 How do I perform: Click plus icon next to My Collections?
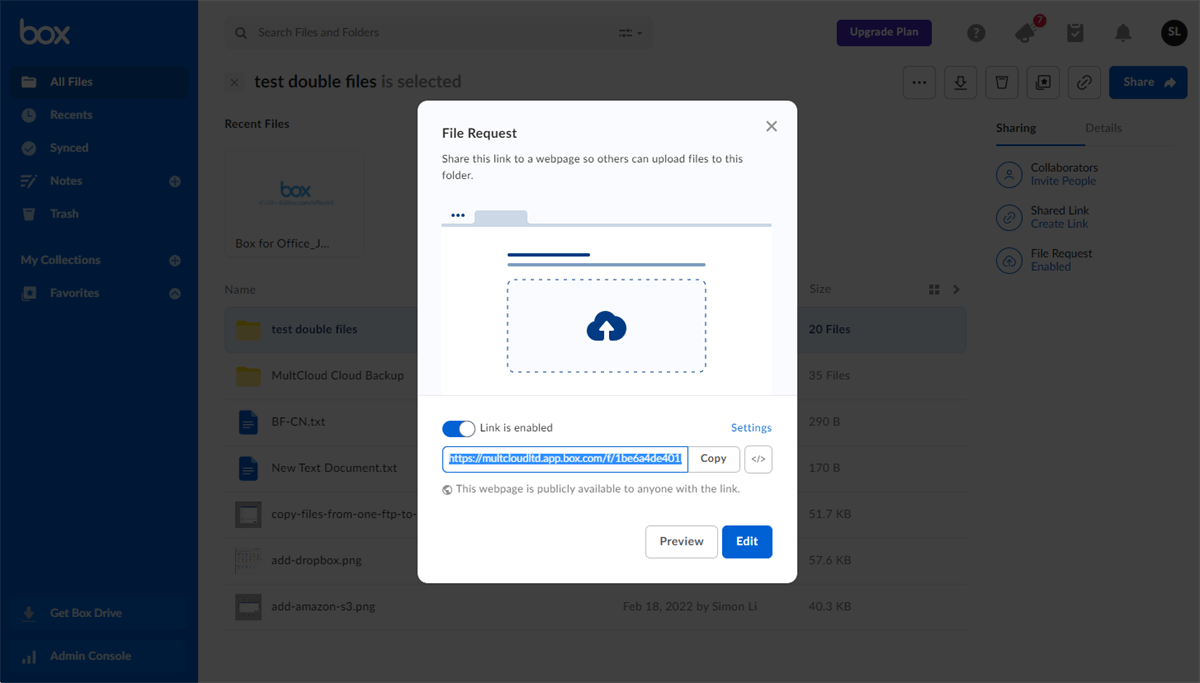(x=175, y=260)
